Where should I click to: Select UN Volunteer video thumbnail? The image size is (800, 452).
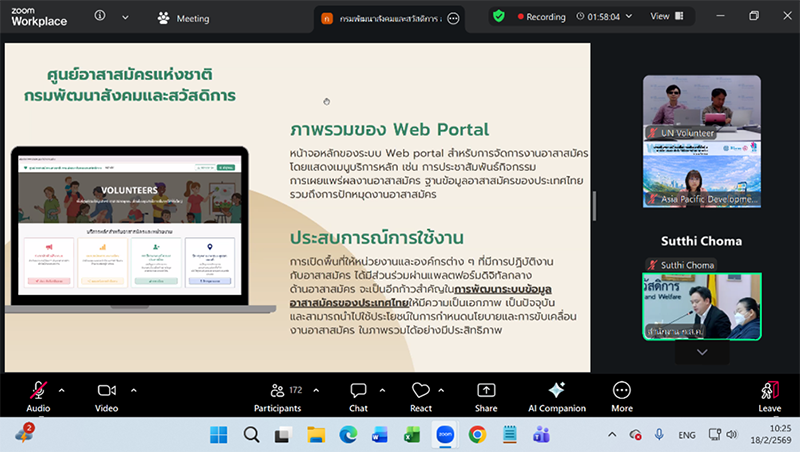point(702,108)
